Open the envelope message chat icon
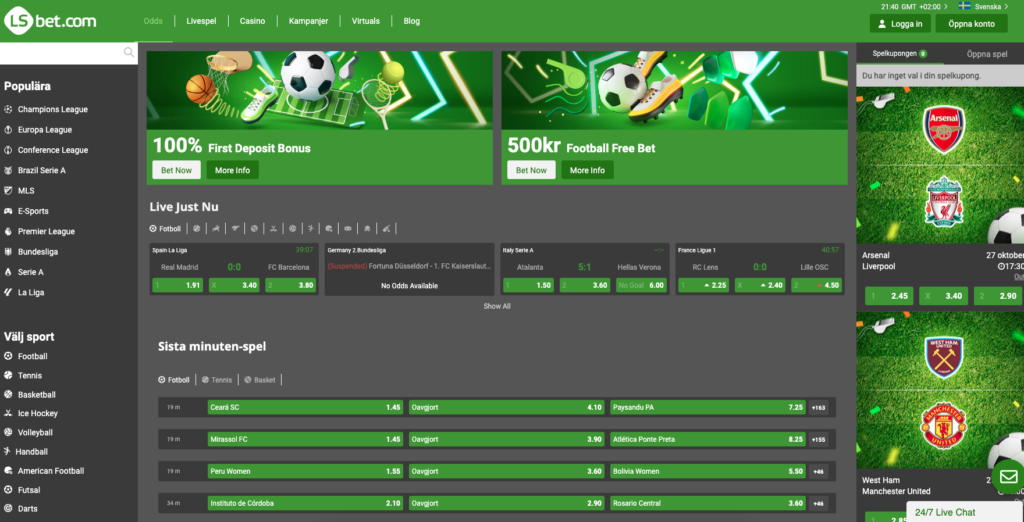 click(x=1008, y=476)
